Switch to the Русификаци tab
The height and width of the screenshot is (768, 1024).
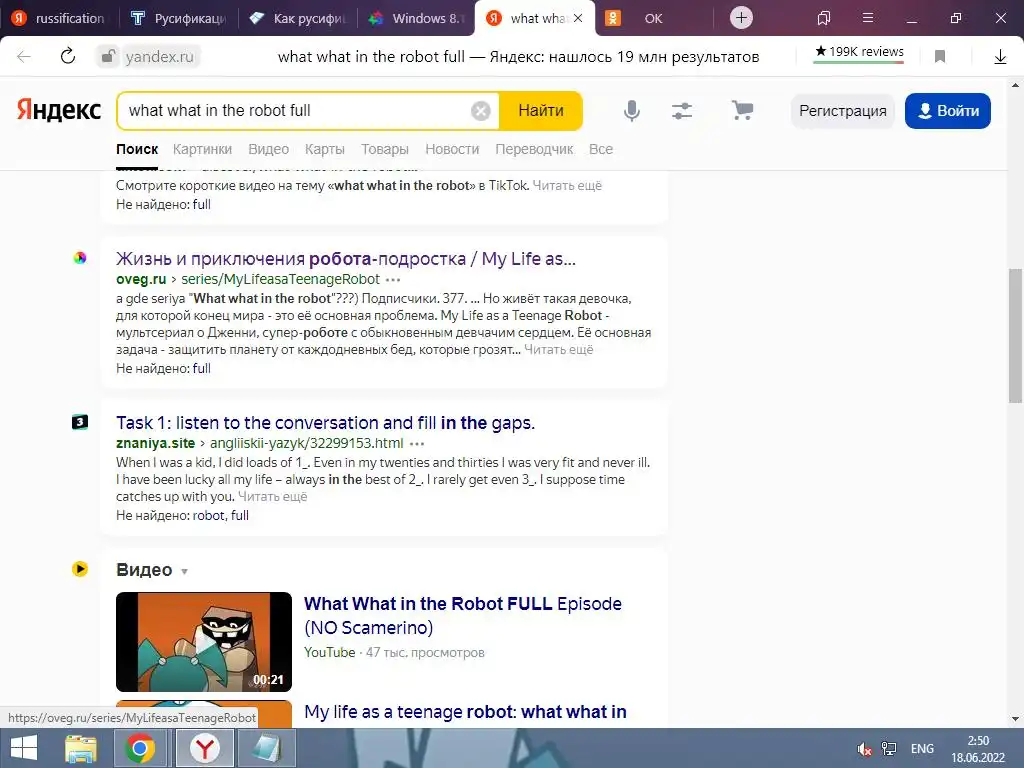tap(178, 18)
